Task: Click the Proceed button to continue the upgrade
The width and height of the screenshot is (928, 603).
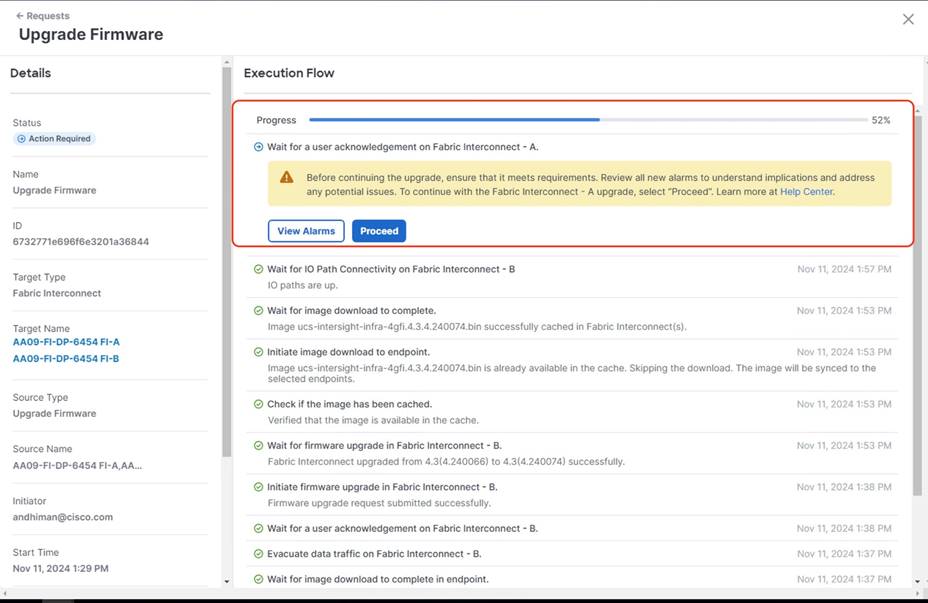Action: pos(379,231)
